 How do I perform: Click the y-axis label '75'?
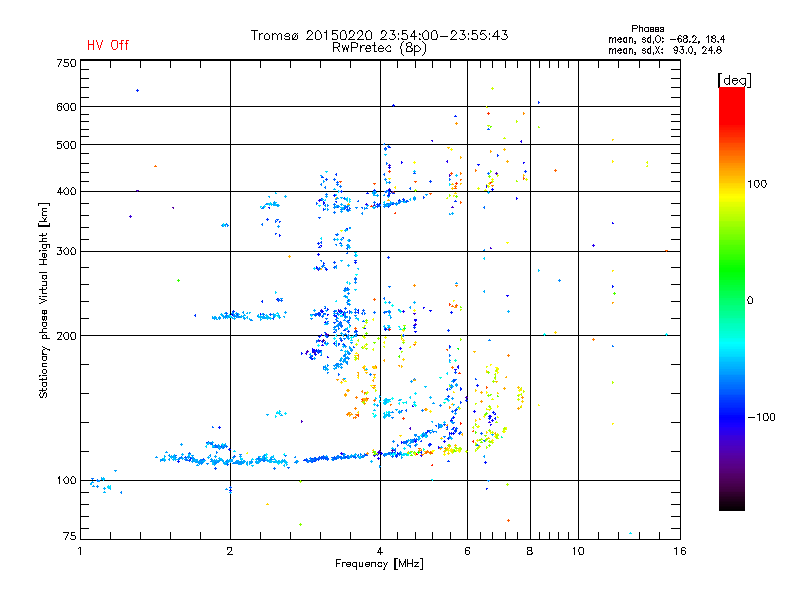(x=70, y=536)
